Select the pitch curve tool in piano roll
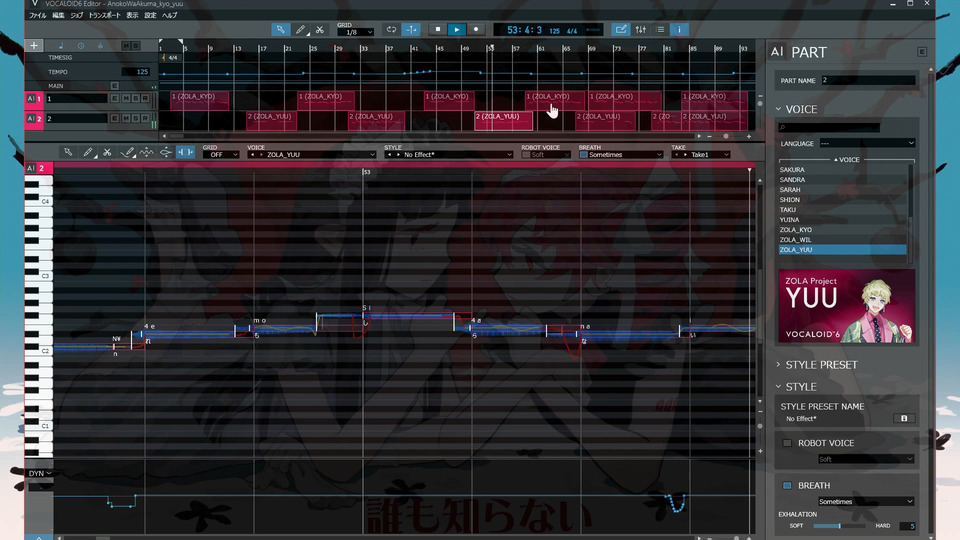The height and width of the screenshot is (540, 960). [146, 152]
